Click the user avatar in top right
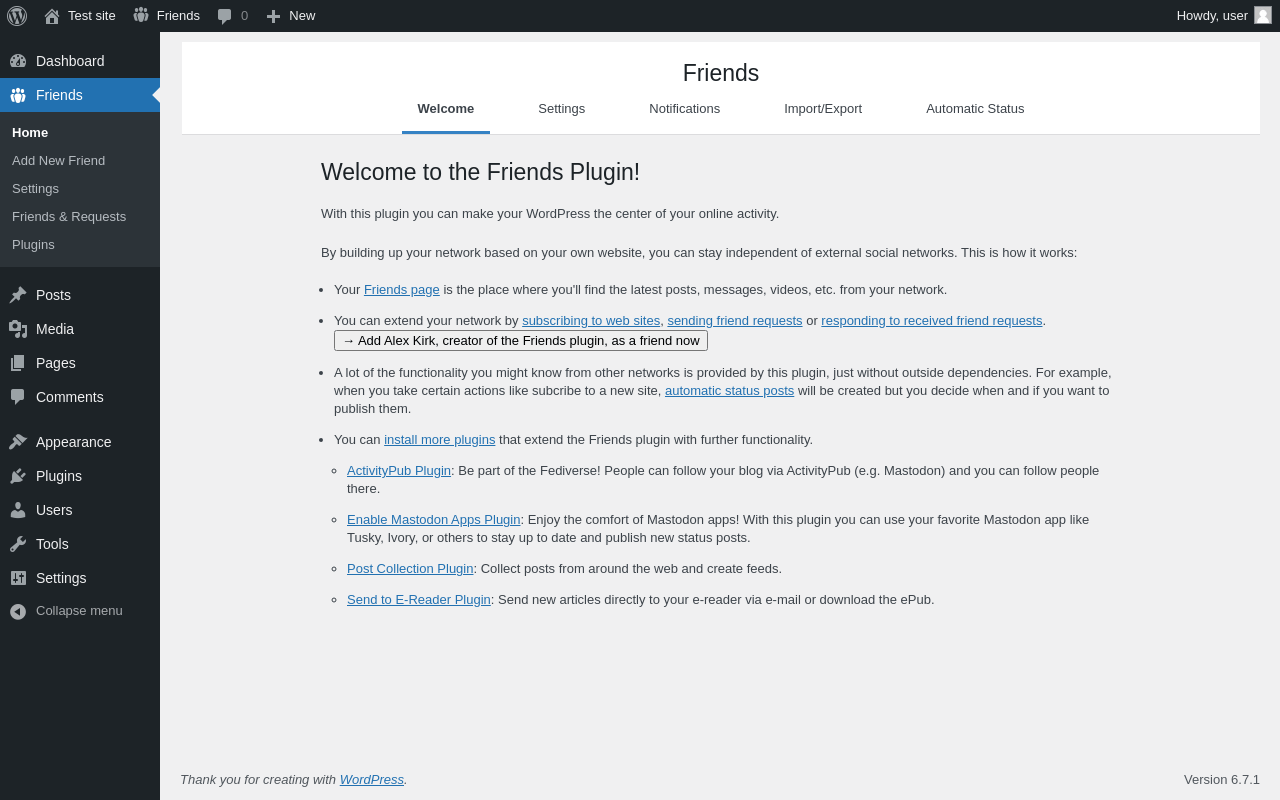This screenshot has height=800, width=1280. pyautogui.click(x=1263, y=15)
